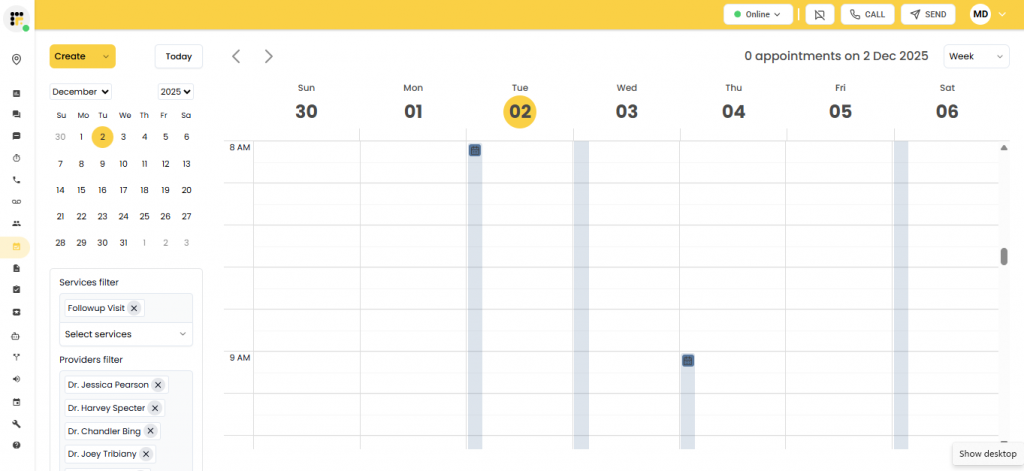Click the location pin sidebar icon

point(16,60)
